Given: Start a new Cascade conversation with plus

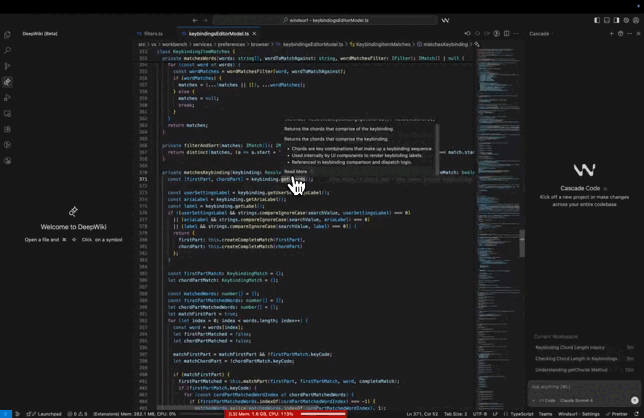Looking at the screenshot, I should (611, 34).
